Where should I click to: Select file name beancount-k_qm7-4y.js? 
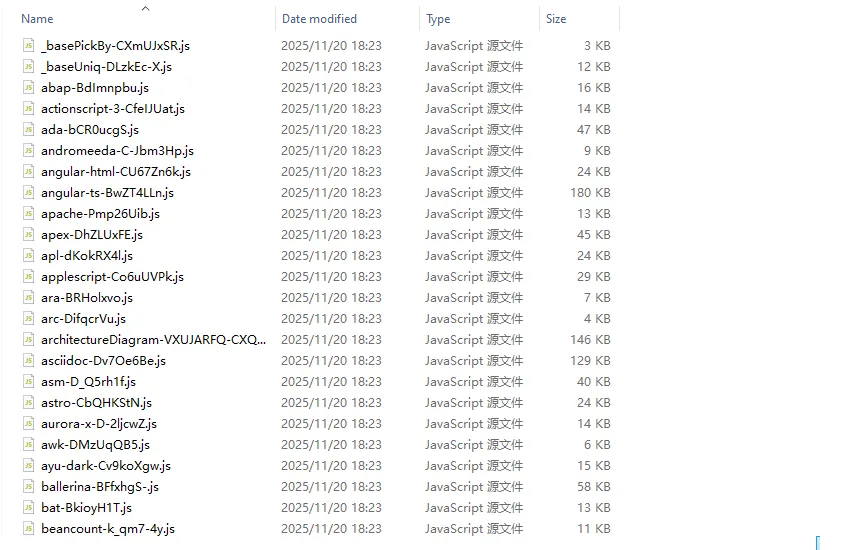pyautogui.click(x=108, y=529)
